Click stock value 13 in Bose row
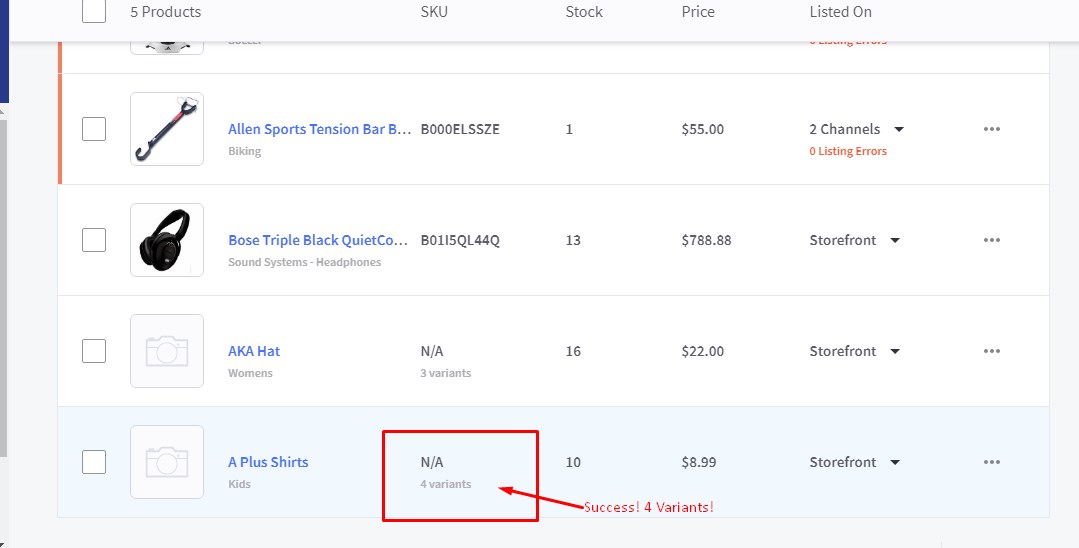The image size is (1079, 548). [573, 240]
